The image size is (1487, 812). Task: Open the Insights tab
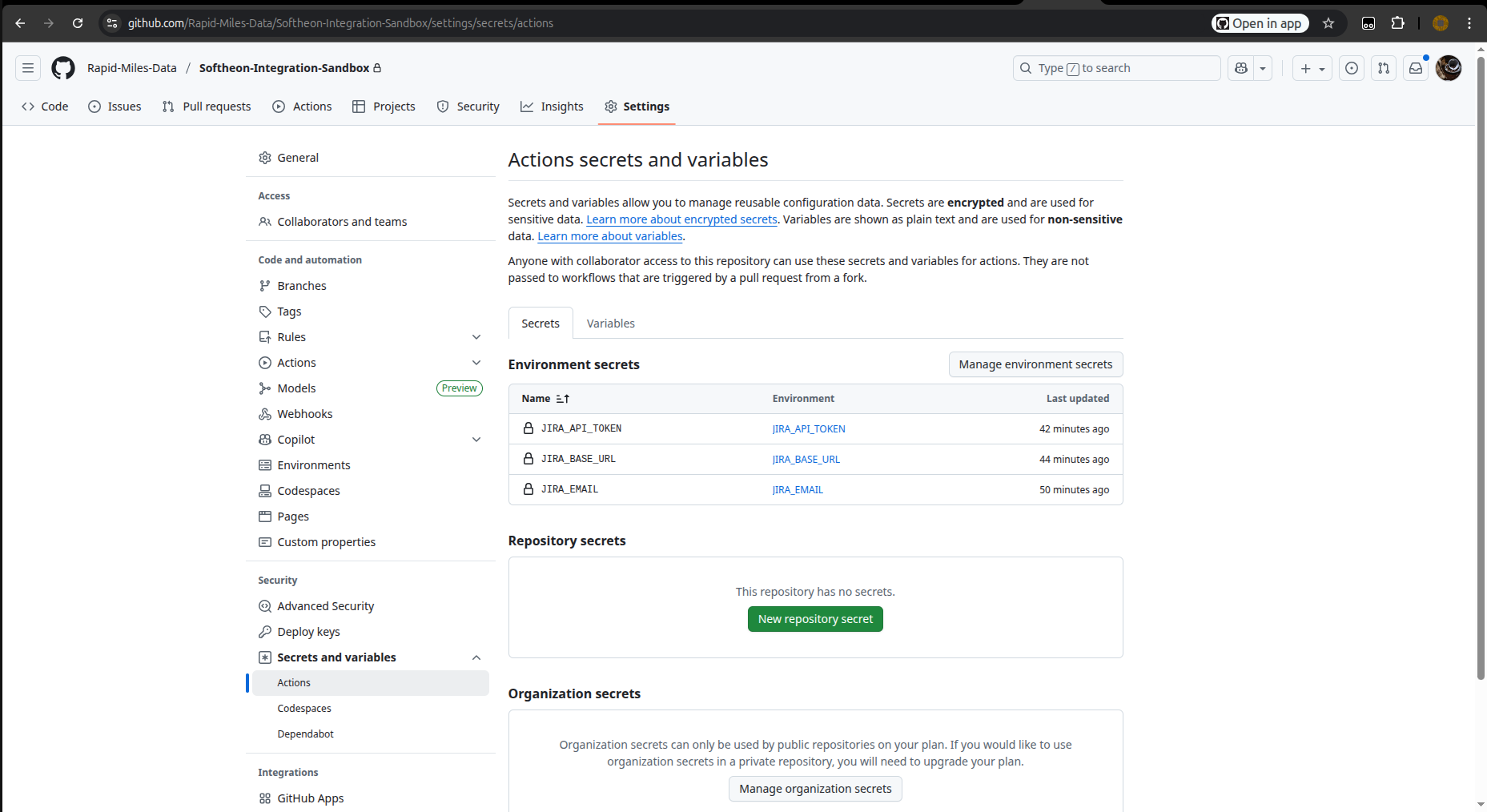pyautogui.click(x=552, y=107)
